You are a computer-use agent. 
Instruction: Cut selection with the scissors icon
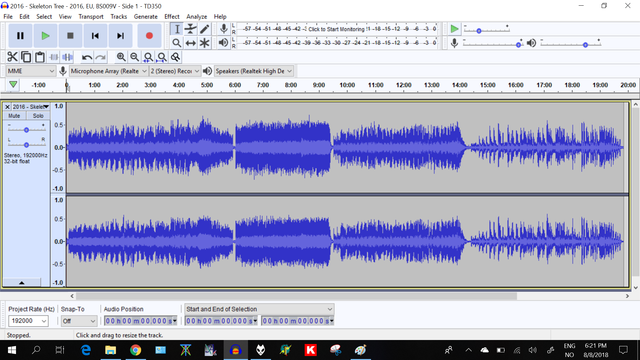[12, 57]
